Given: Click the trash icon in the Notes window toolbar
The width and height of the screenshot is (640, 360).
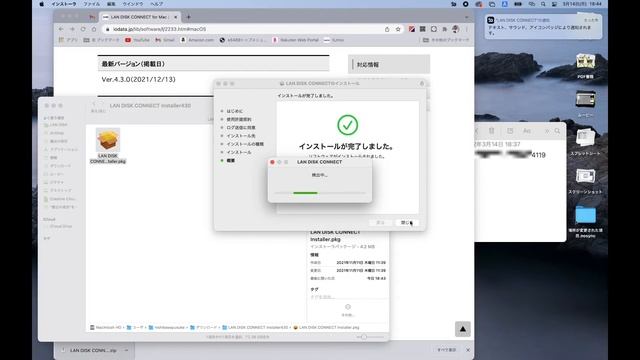Looking at the screenshot, I should pyautogui.click(x=491, y=131).
